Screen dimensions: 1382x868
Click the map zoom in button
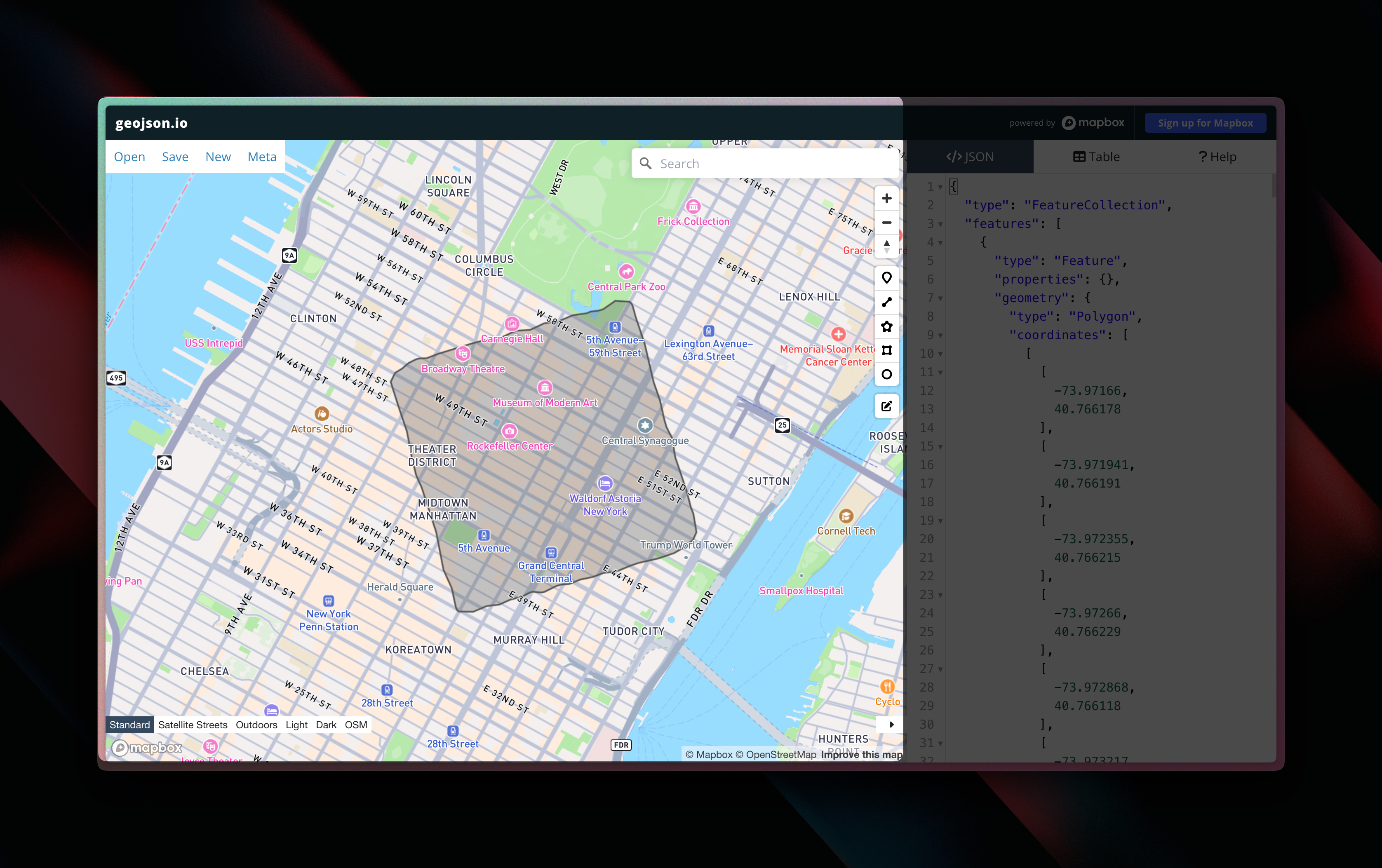point(886,199)
